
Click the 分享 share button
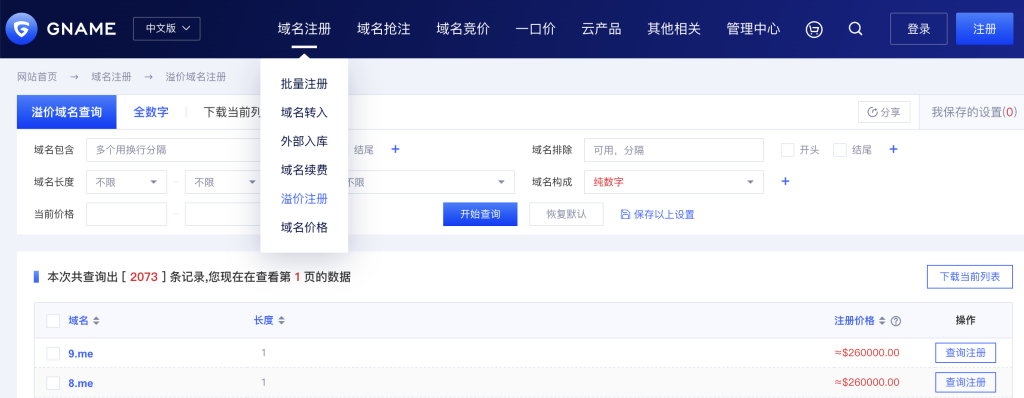[884, 112]
